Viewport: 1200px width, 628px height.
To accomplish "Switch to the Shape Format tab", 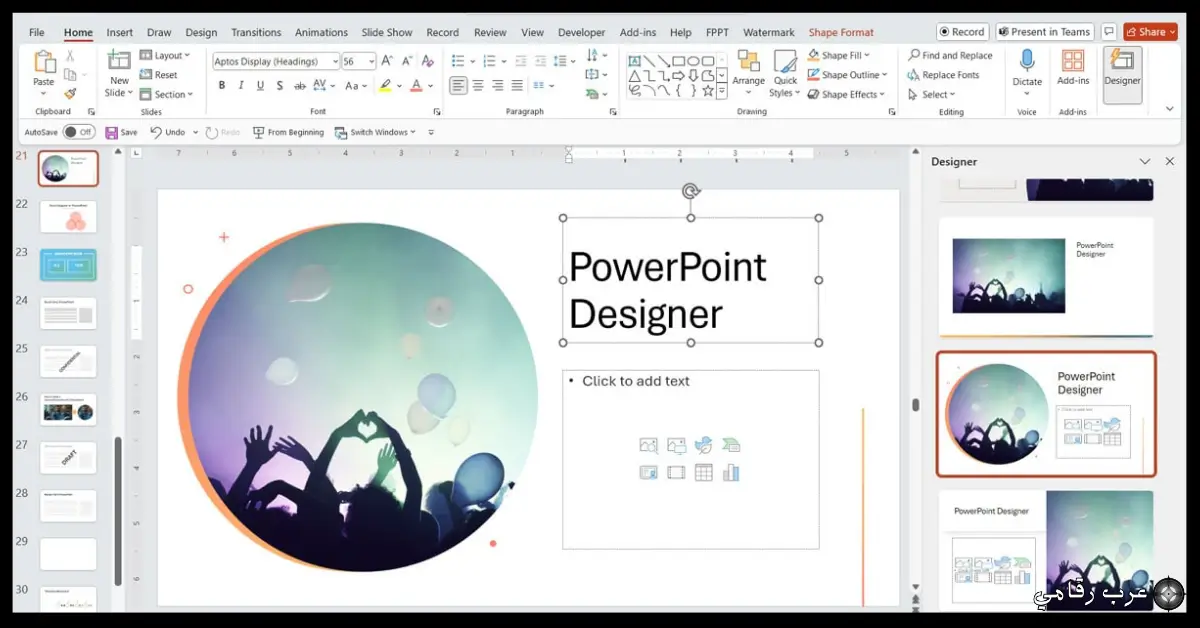I will pyautogui.click(x=841, y=32).
